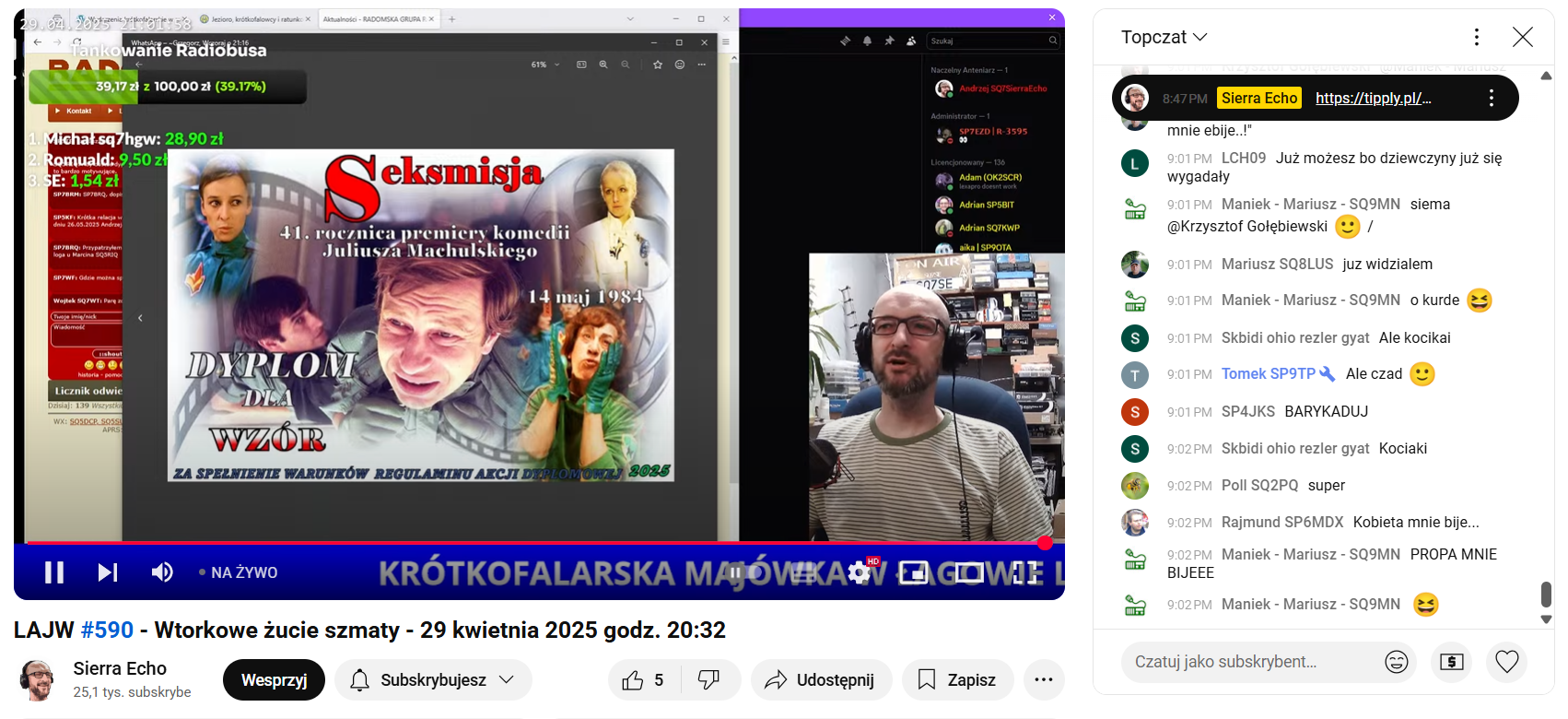Open the emoji picker in chat
Image resolution: width=1568 pixels, height=719 pixels.
tap(1397, 661)
